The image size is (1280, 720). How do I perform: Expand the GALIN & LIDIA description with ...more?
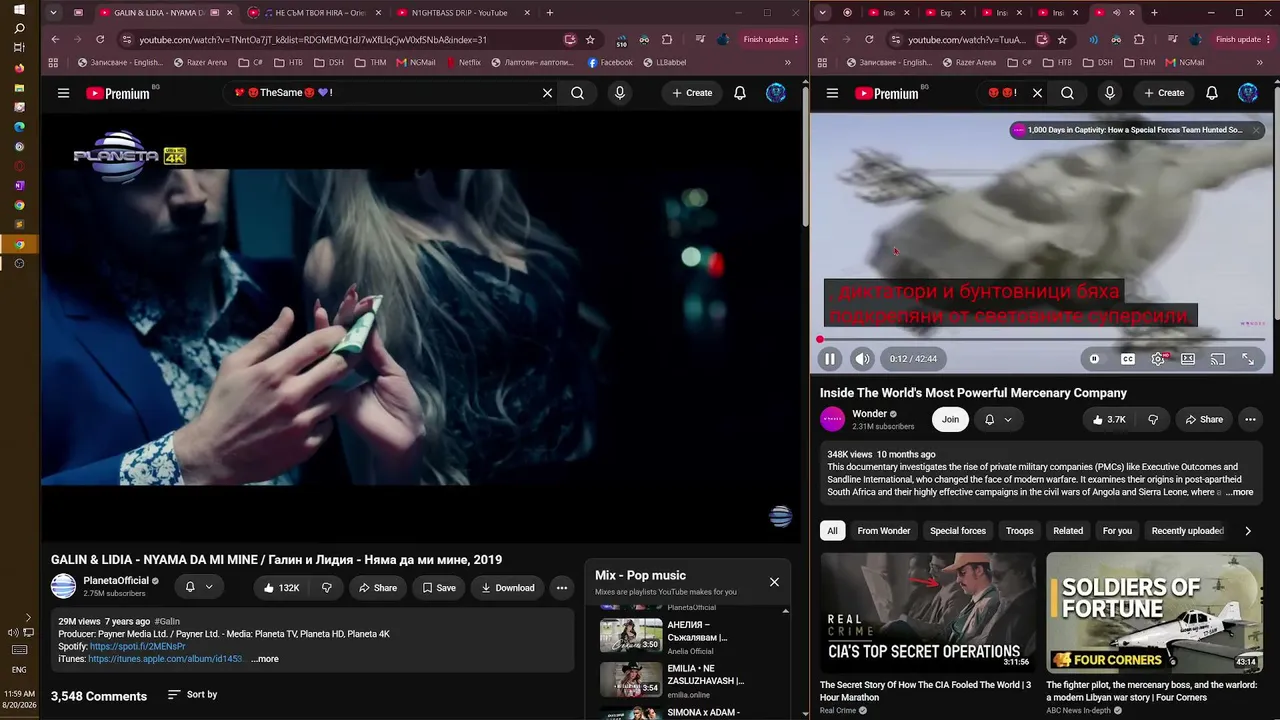pyautogui.click(x=265, y=659)
